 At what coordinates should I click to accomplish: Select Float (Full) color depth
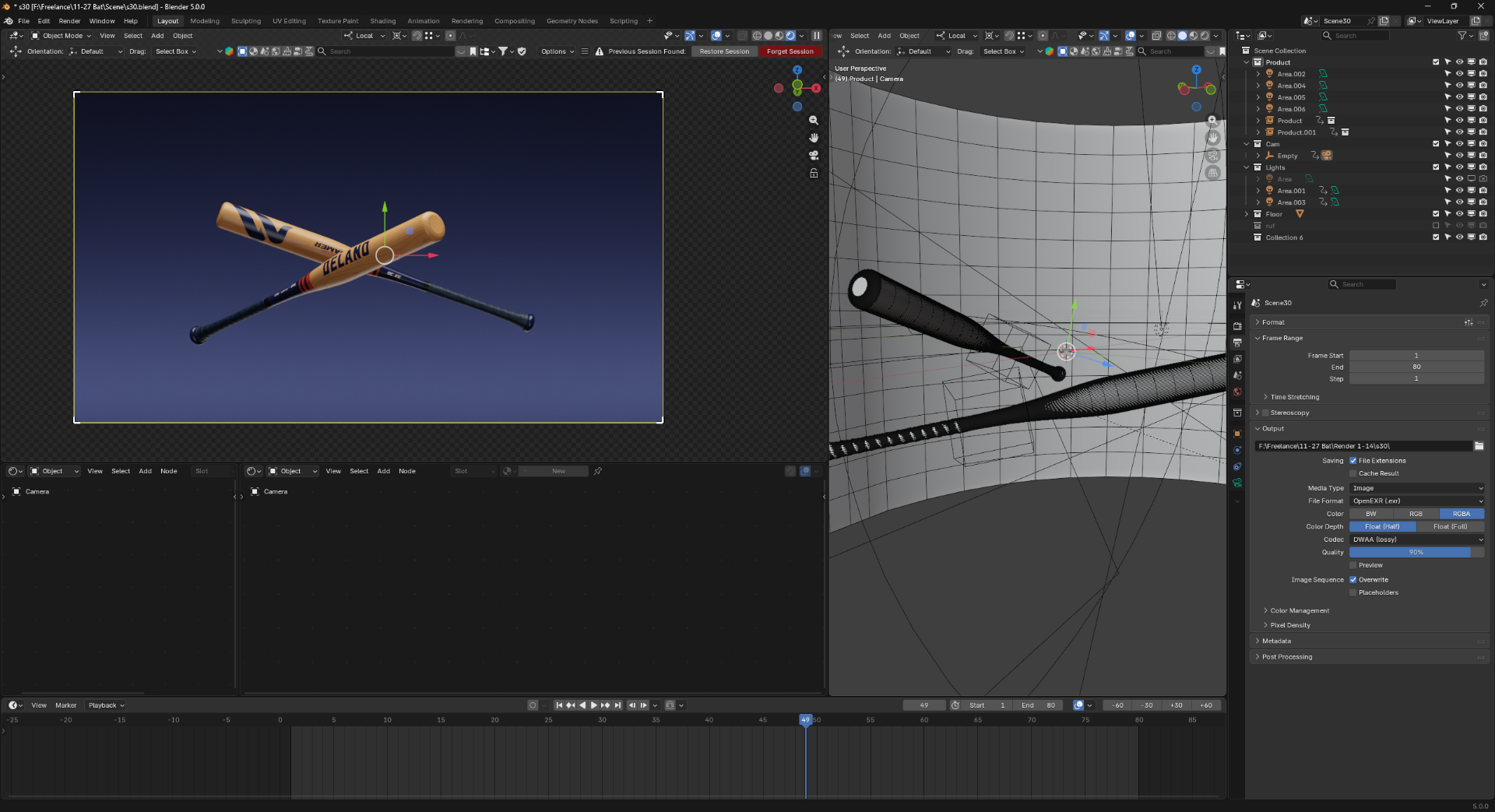click(1450, 527)
